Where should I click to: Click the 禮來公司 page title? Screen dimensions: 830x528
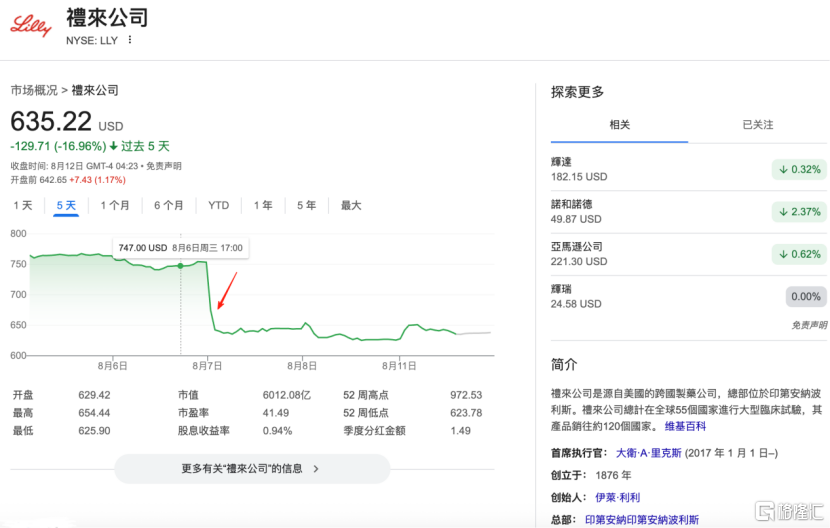click(x=107, y=18)
